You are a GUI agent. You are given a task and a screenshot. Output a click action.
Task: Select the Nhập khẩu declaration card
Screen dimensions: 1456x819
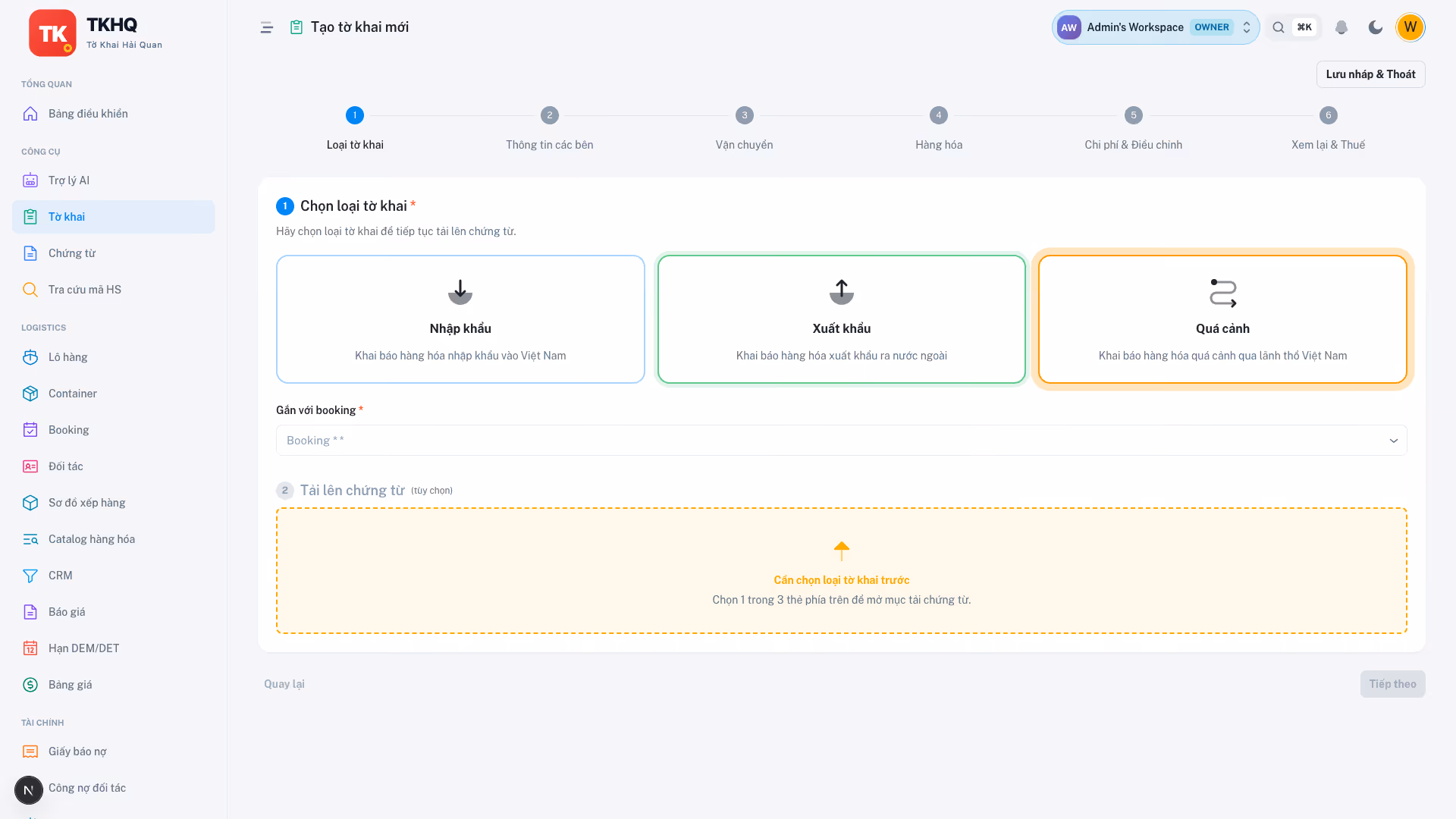[x=460, y=319]
